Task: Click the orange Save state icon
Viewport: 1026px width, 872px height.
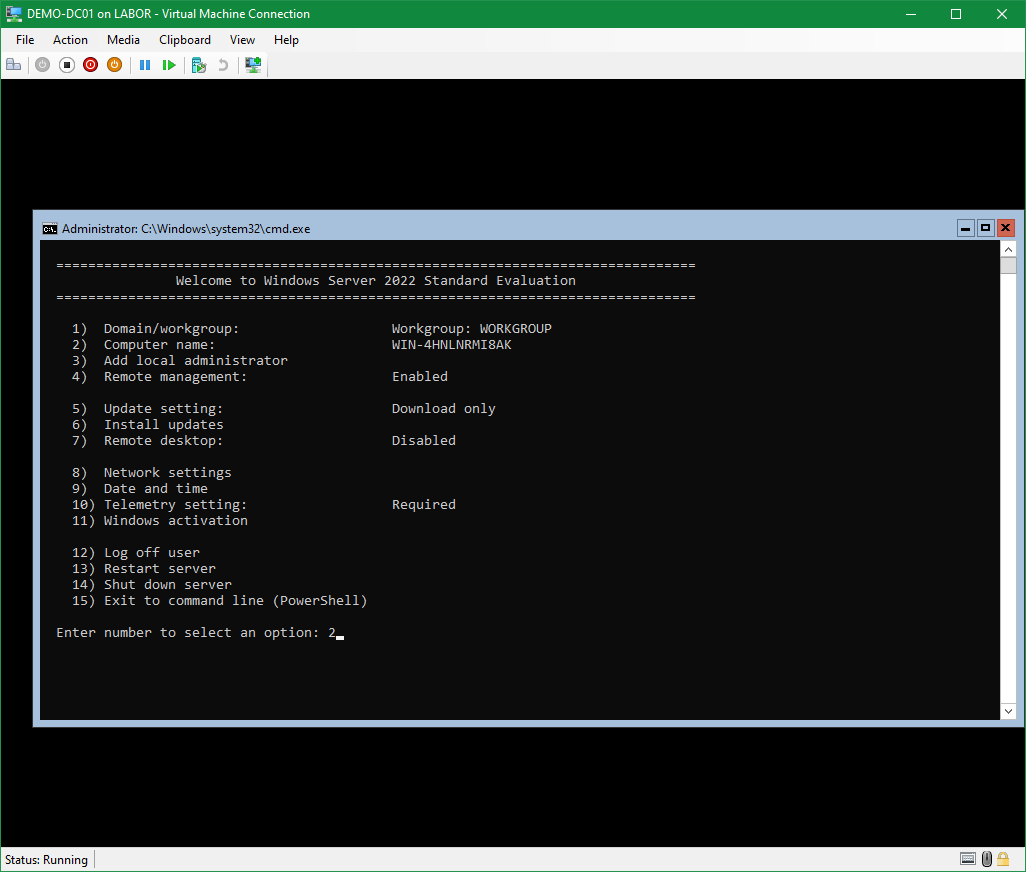Action: [x=114, y=65]
